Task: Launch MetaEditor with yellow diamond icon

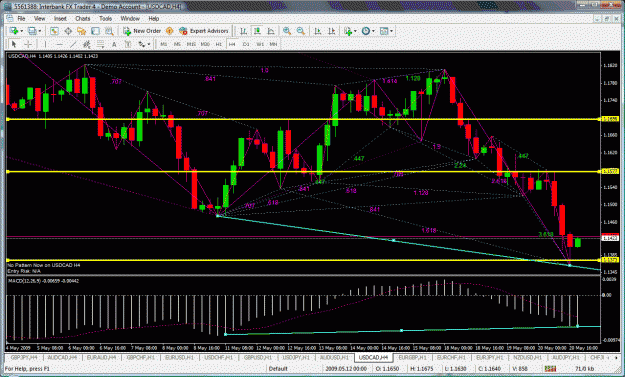Action: point(169,31)
